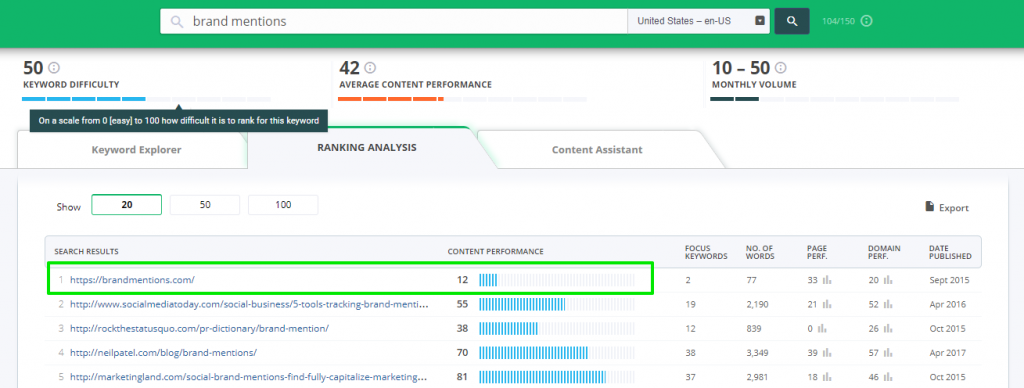This screenshot has height=388, width=1024.
Task: Open the marketingland.com search result link
Action: [249, 377]
